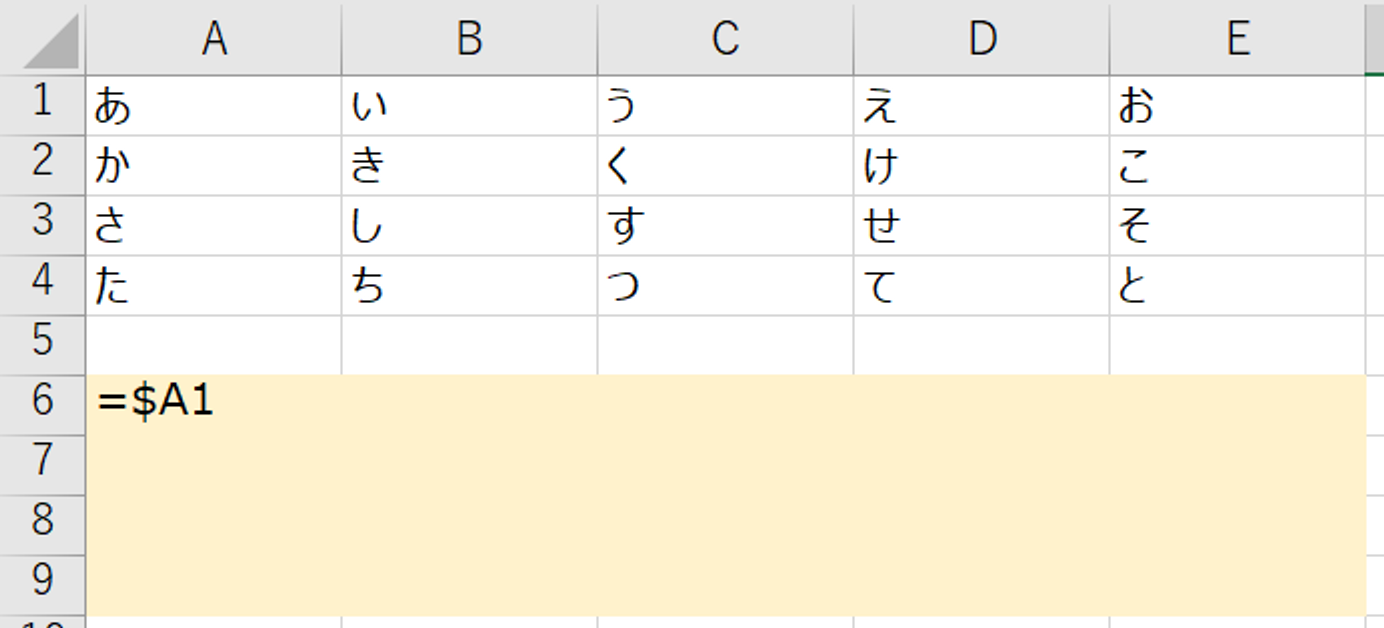The width and height of the screenshot is (1384, 628).
Task: Click cell containing お
Action: [x=1237, y=105]
